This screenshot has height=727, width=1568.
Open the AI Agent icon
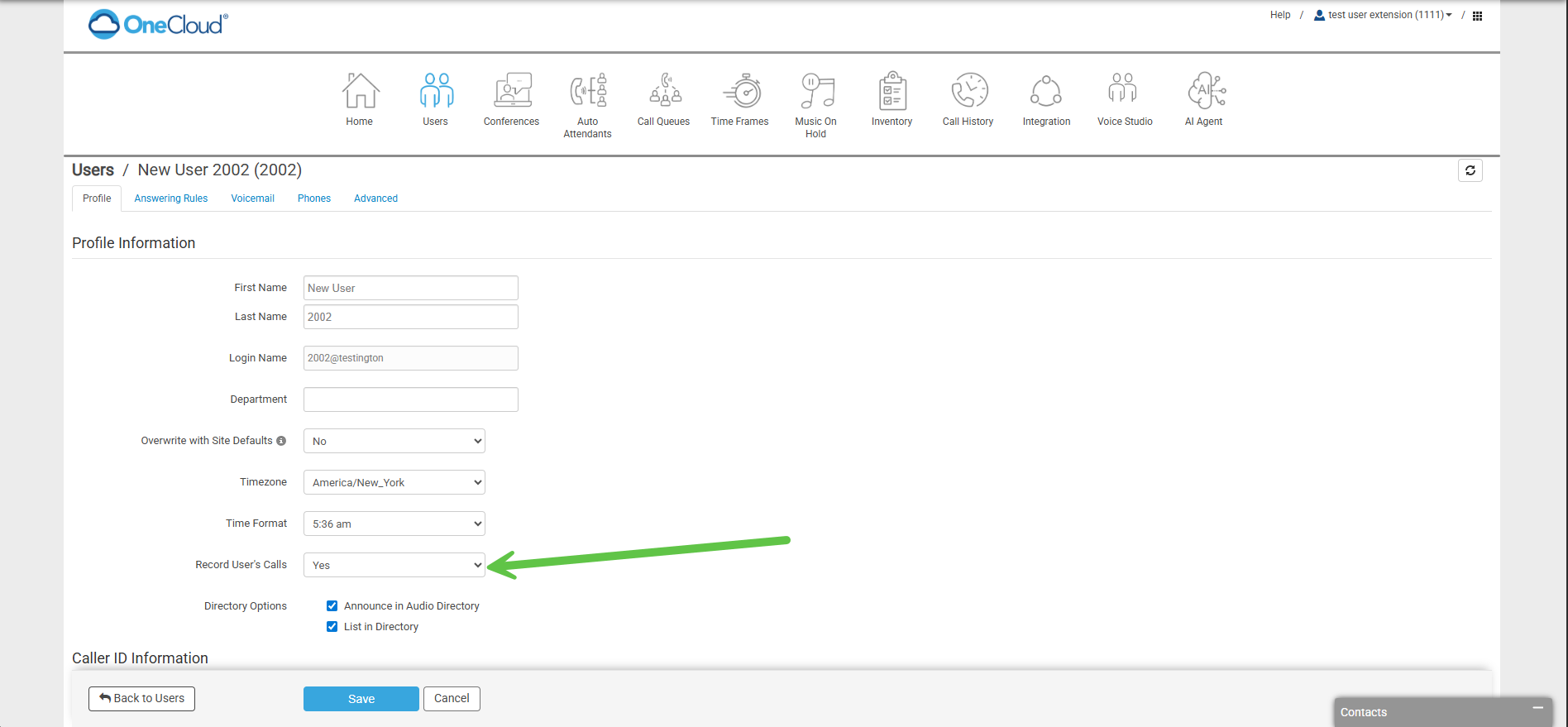[x=1205, y=91]
